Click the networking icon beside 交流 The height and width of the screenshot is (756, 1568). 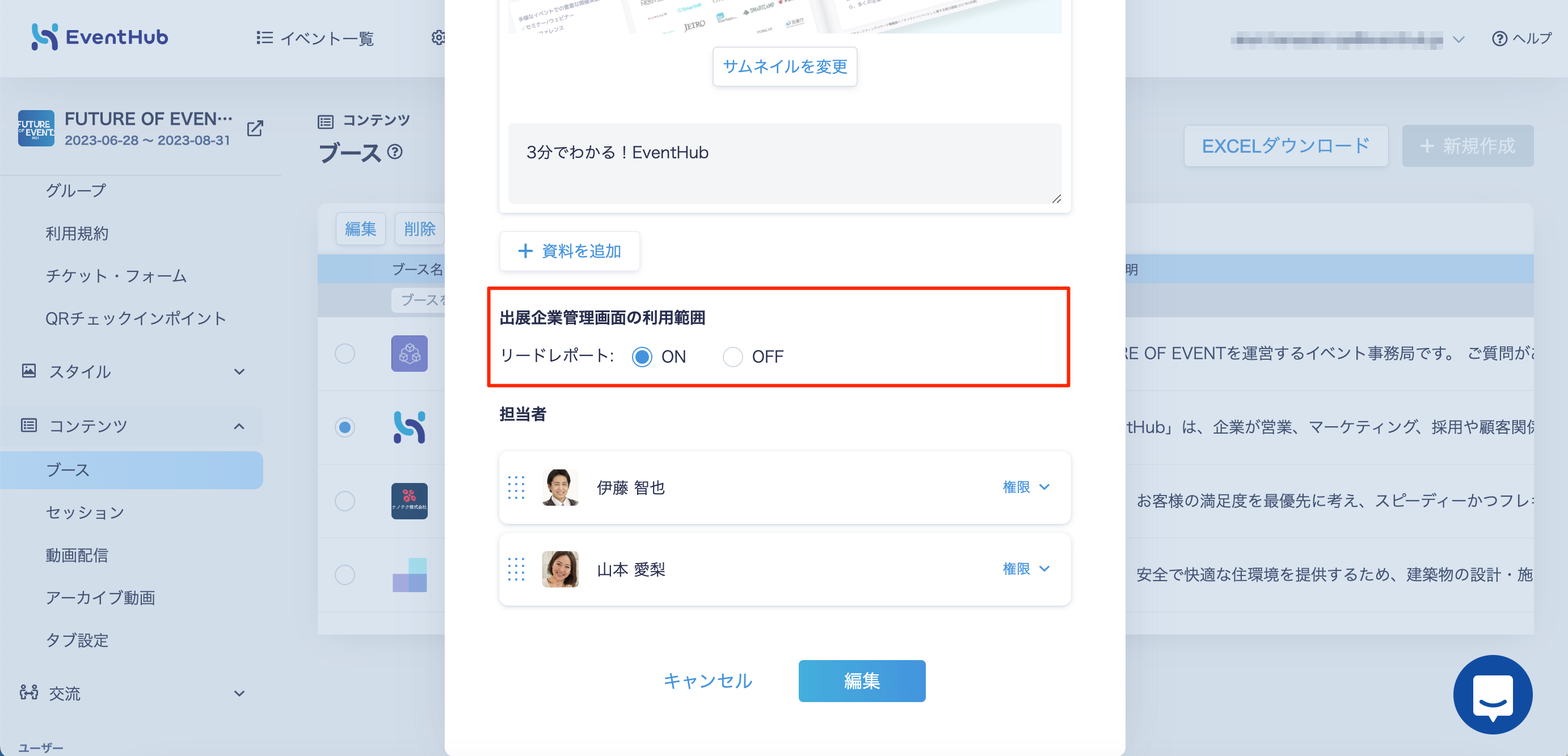(x=28, y=692)
